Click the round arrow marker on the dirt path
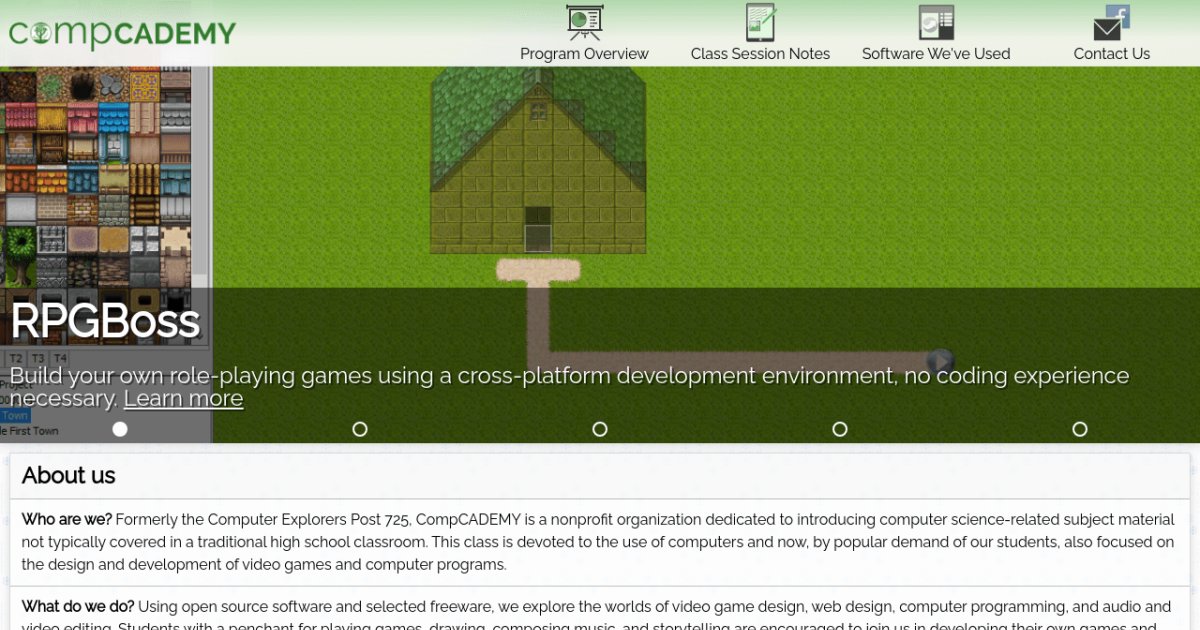The height and width of the screenshot is (630, 1200). pos(940,361)
